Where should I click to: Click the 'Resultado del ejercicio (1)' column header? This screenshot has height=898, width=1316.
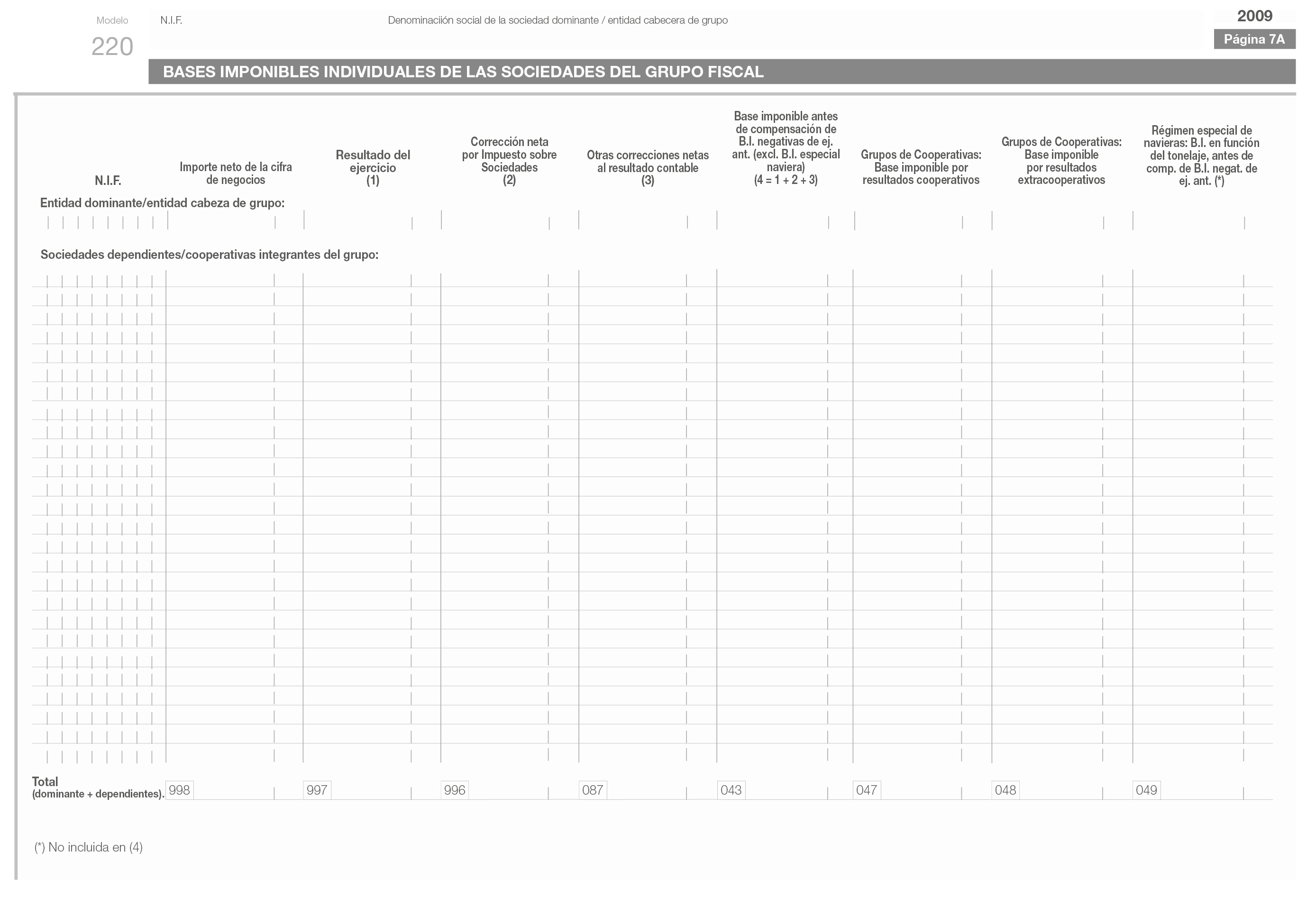tap(373, 167)
